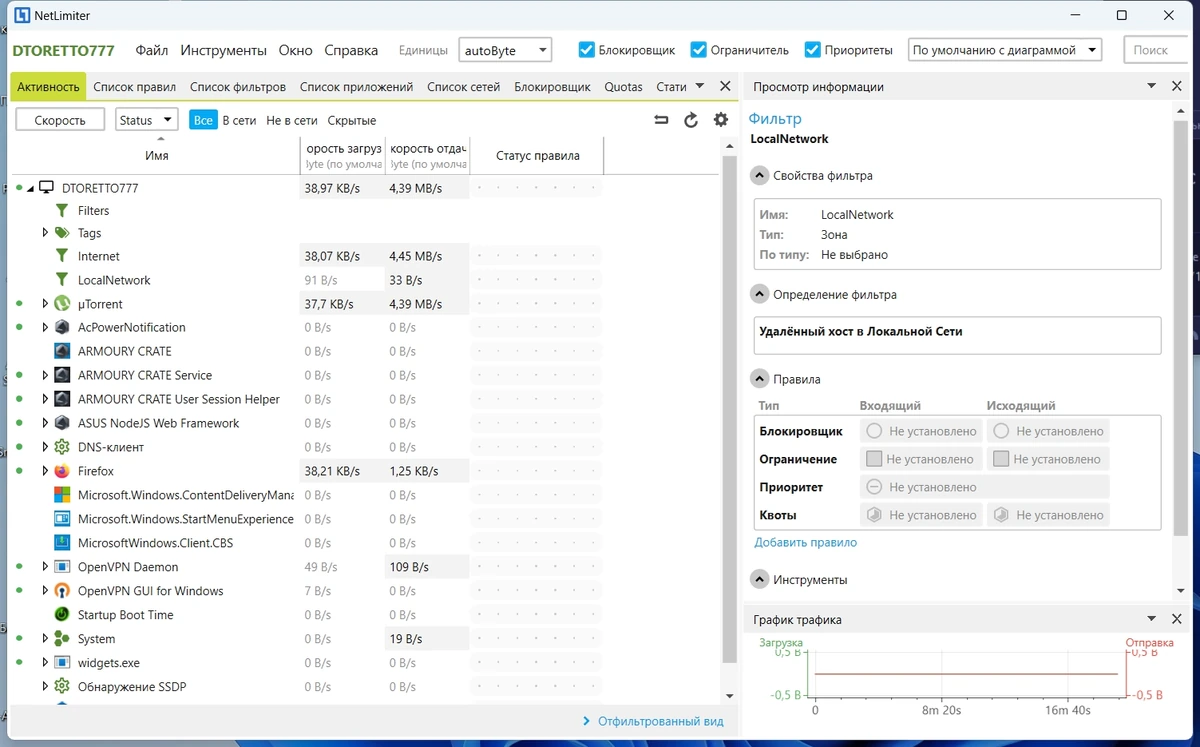Screen dimensions: 1200x747
Task: Collapse the DTORETTO777 tree node
Action: tap(30, 188)
